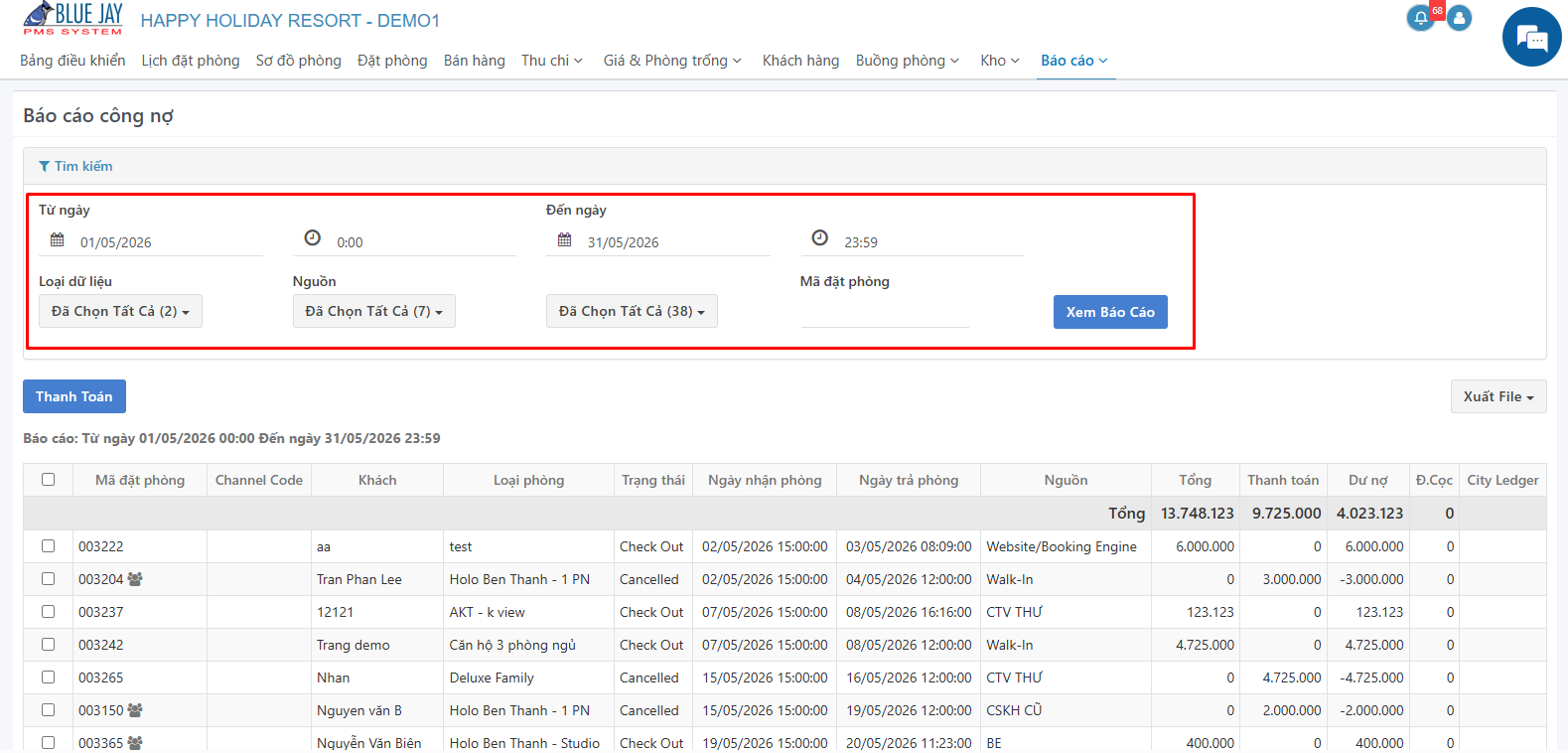Click the group icon on booking 003365

click(x=135, y=743)
